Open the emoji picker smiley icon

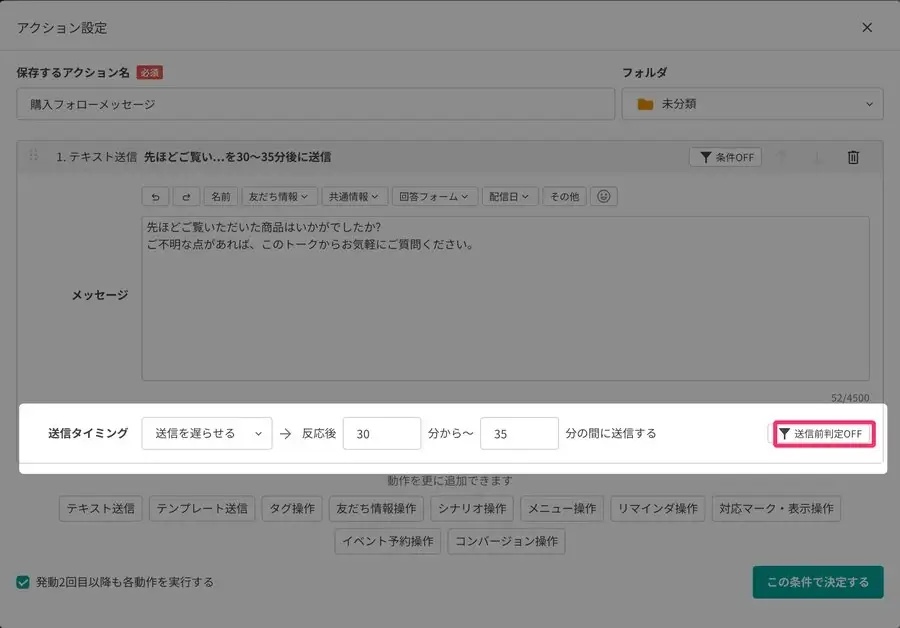pos(603,196)
